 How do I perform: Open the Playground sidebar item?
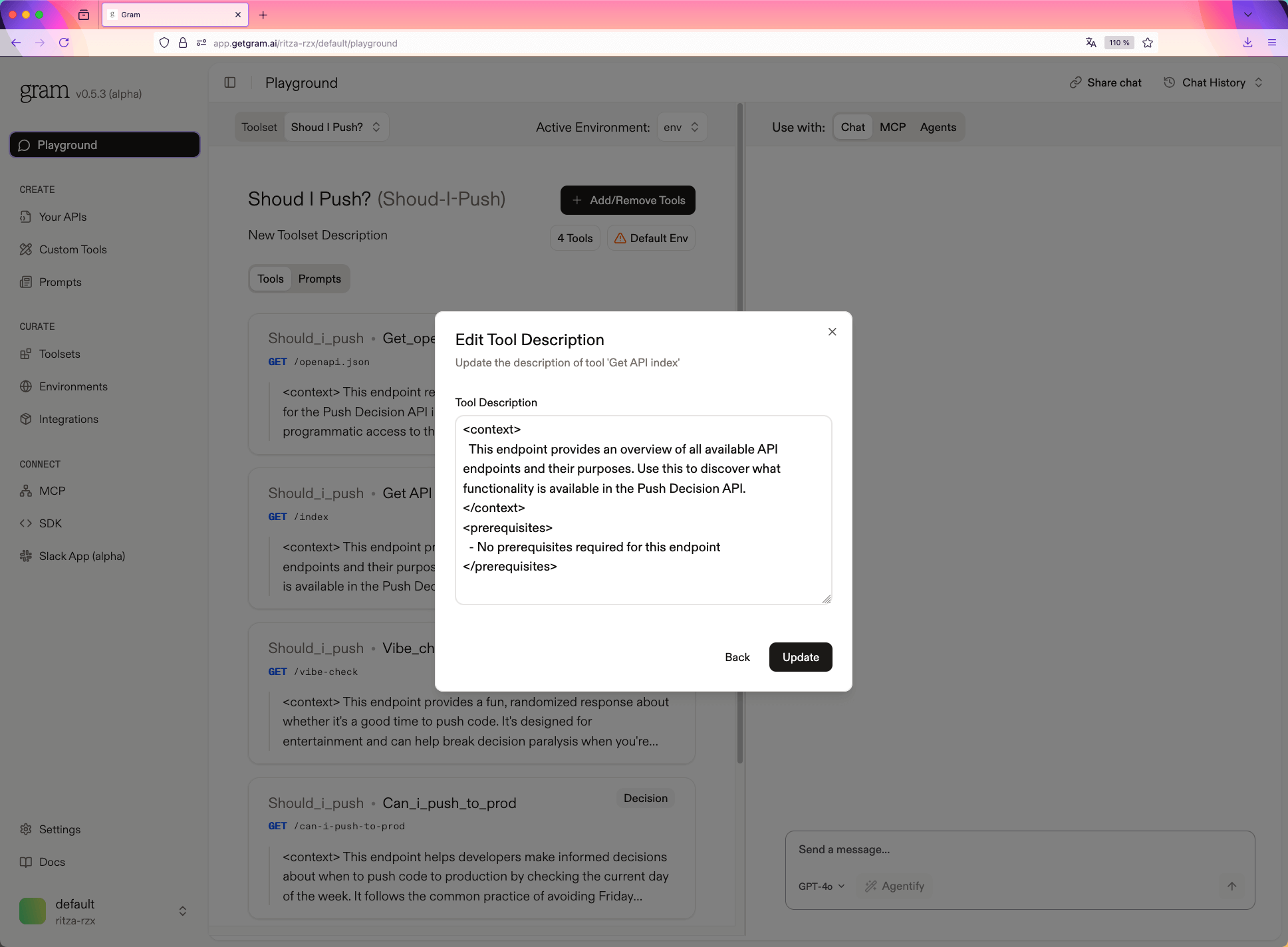pyautogui.click(x=104, y=145)
